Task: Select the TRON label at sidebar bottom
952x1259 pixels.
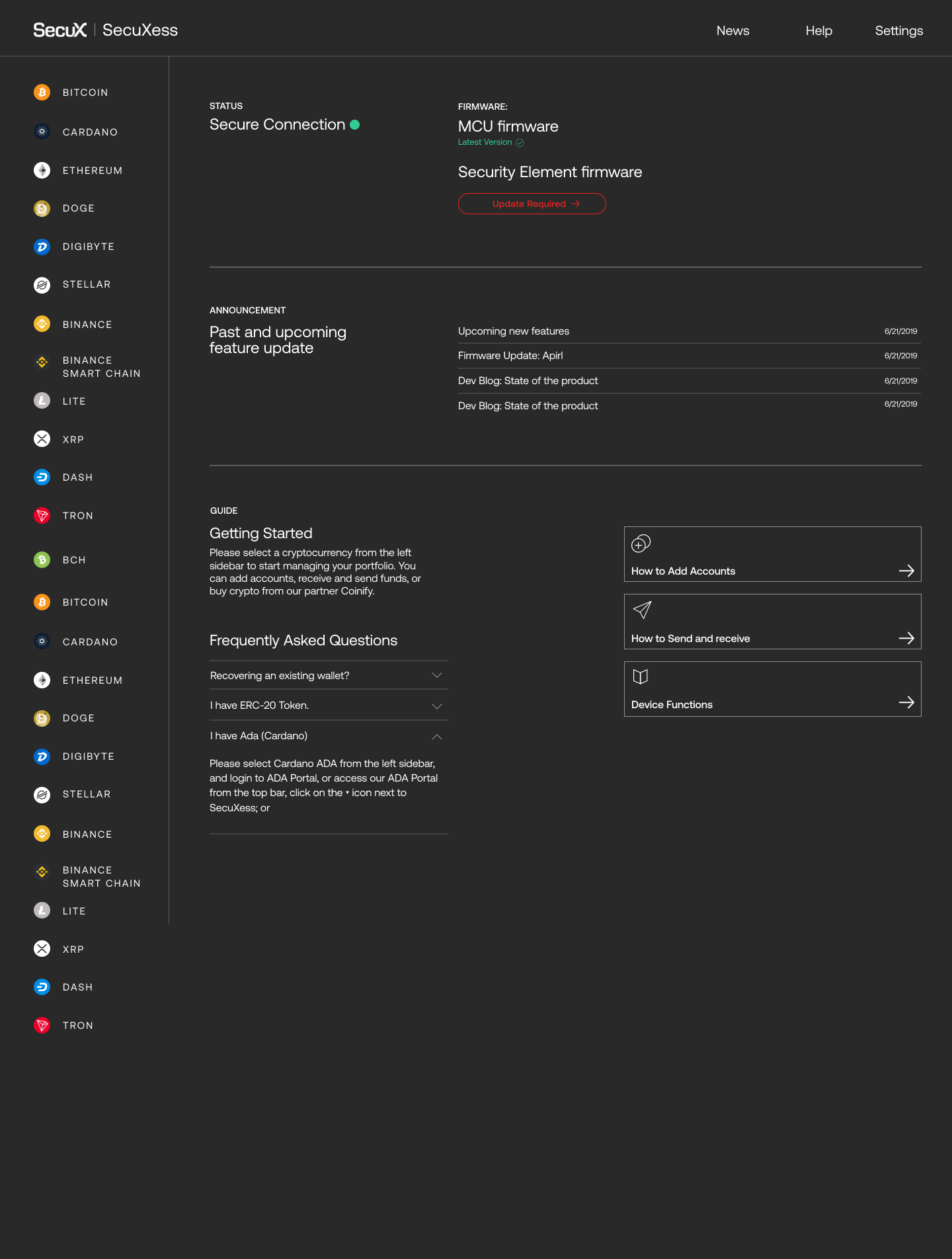Action: tap(78, 1026)
